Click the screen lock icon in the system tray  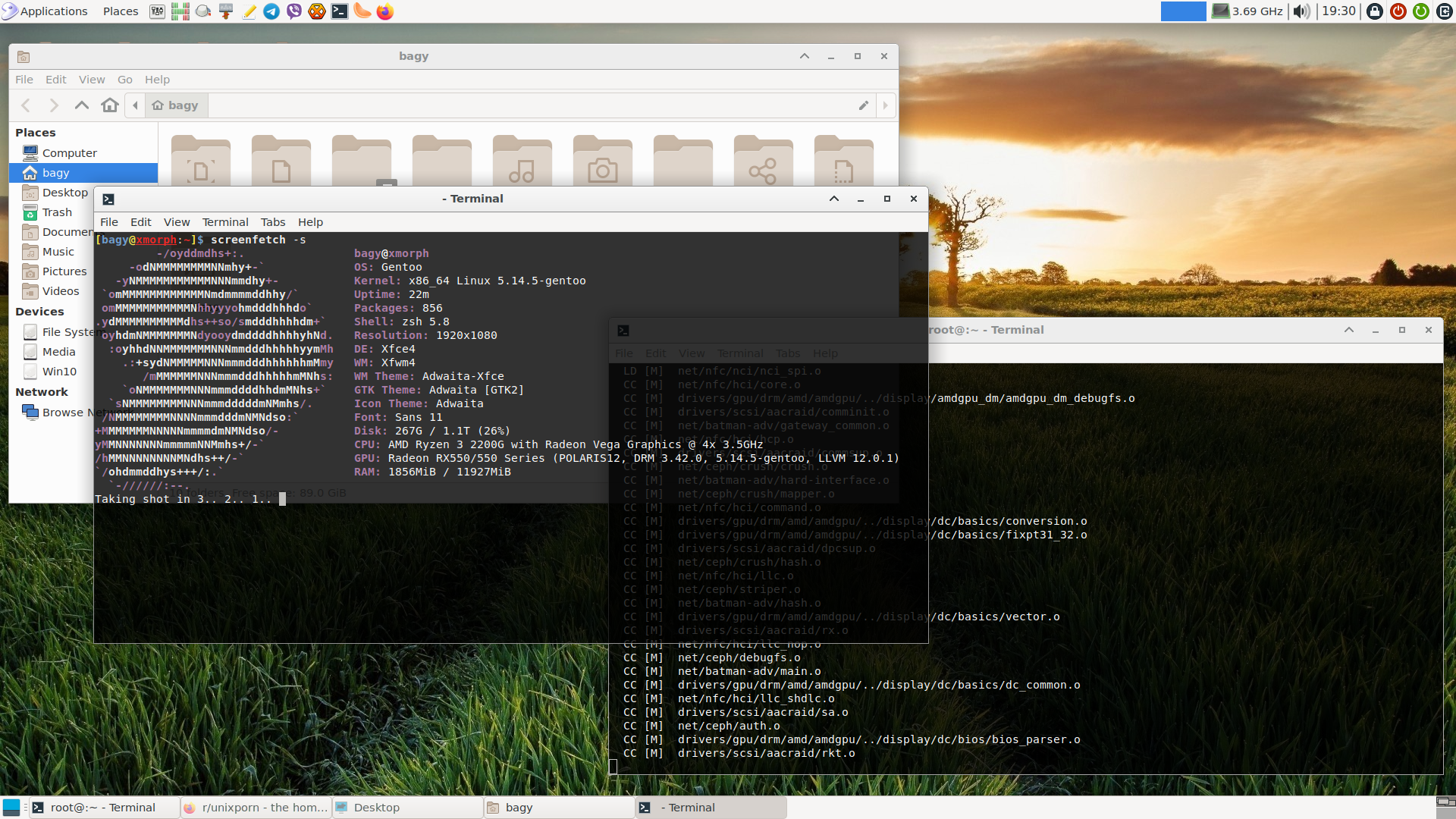1375,11
